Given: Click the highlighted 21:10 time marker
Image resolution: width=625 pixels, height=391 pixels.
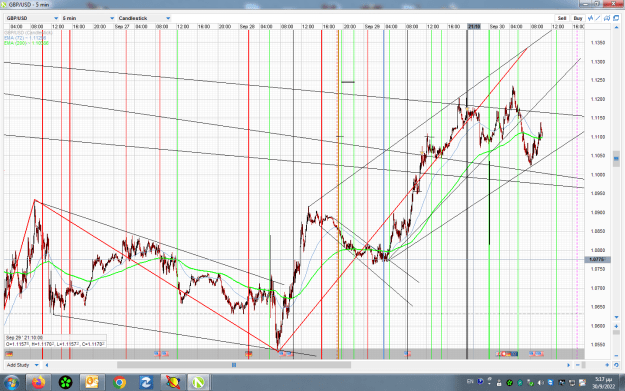Looking at the screenshot, I should [474, 26].
